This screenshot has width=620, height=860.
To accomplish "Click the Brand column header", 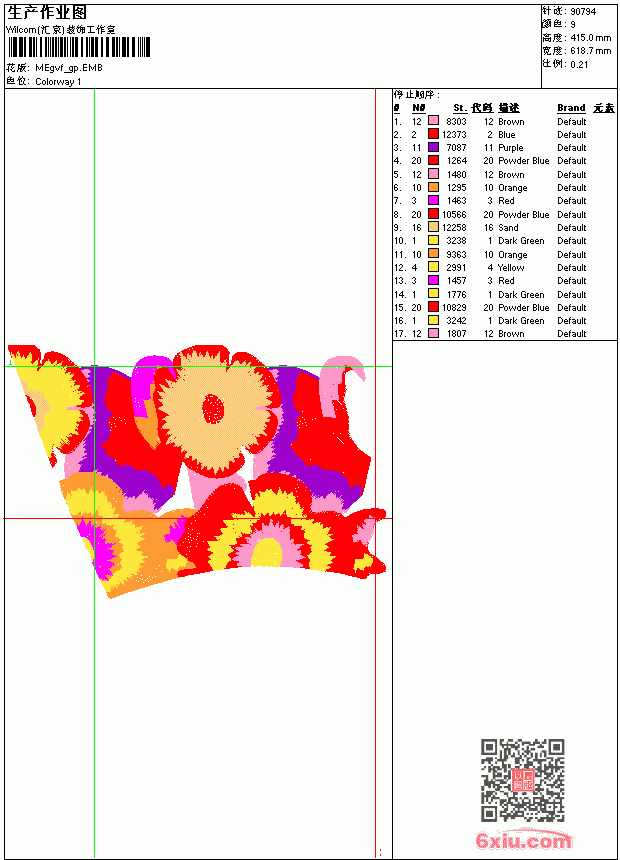I will pos(571,108).
